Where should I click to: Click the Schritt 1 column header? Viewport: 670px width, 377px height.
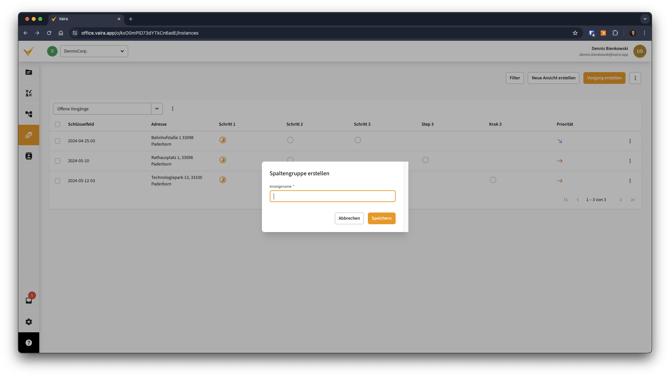pos(227,124)
